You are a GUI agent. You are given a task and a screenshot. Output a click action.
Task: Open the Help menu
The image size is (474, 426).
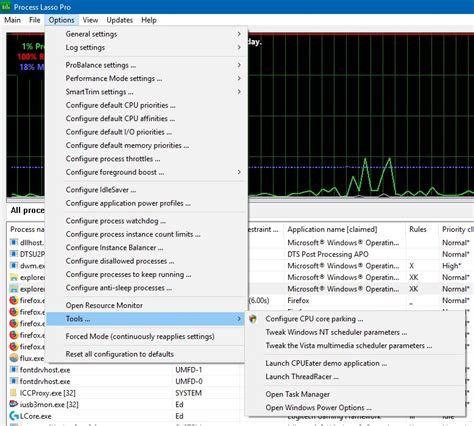pos(149,20)
